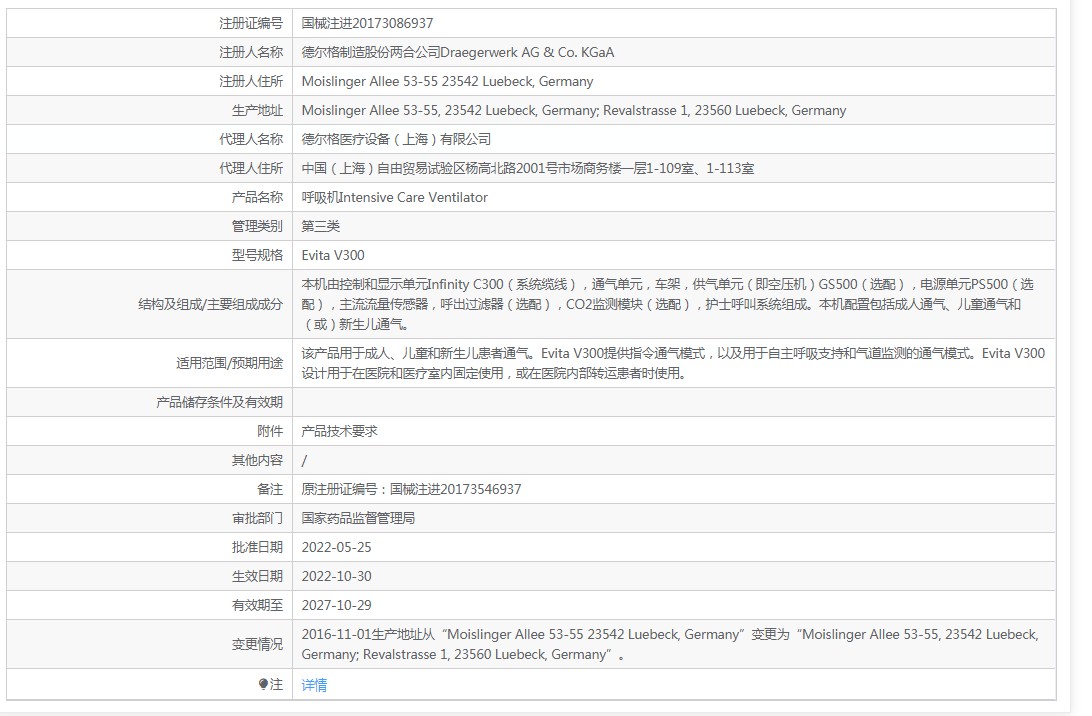
Task: Select the 注册人住所 address value
Action: (447, 81)
